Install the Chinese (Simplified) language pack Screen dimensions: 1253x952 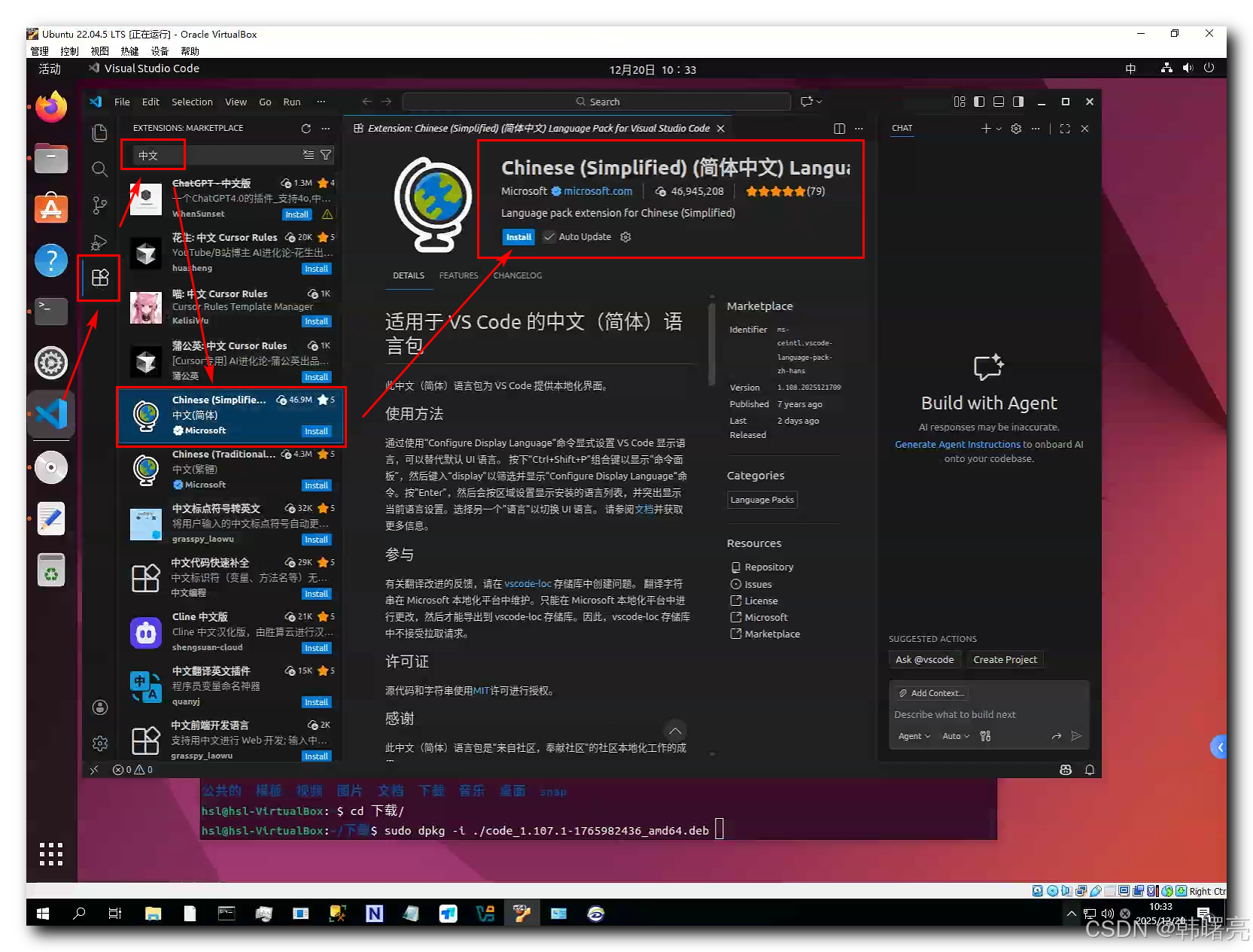coord(518,237)
